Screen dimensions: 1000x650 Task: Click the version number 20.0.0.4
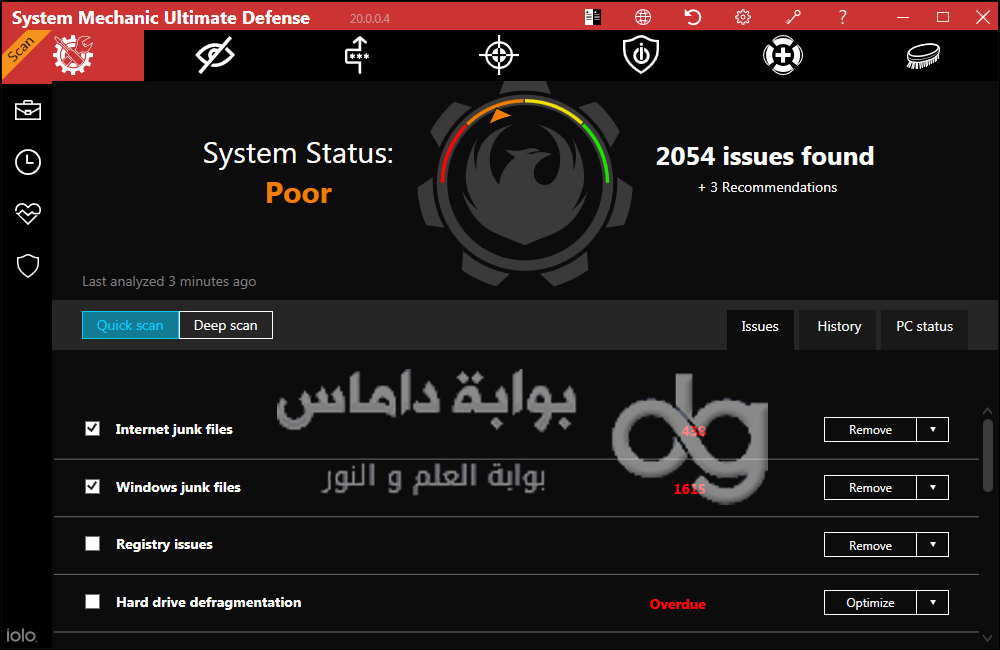(370, 18)
